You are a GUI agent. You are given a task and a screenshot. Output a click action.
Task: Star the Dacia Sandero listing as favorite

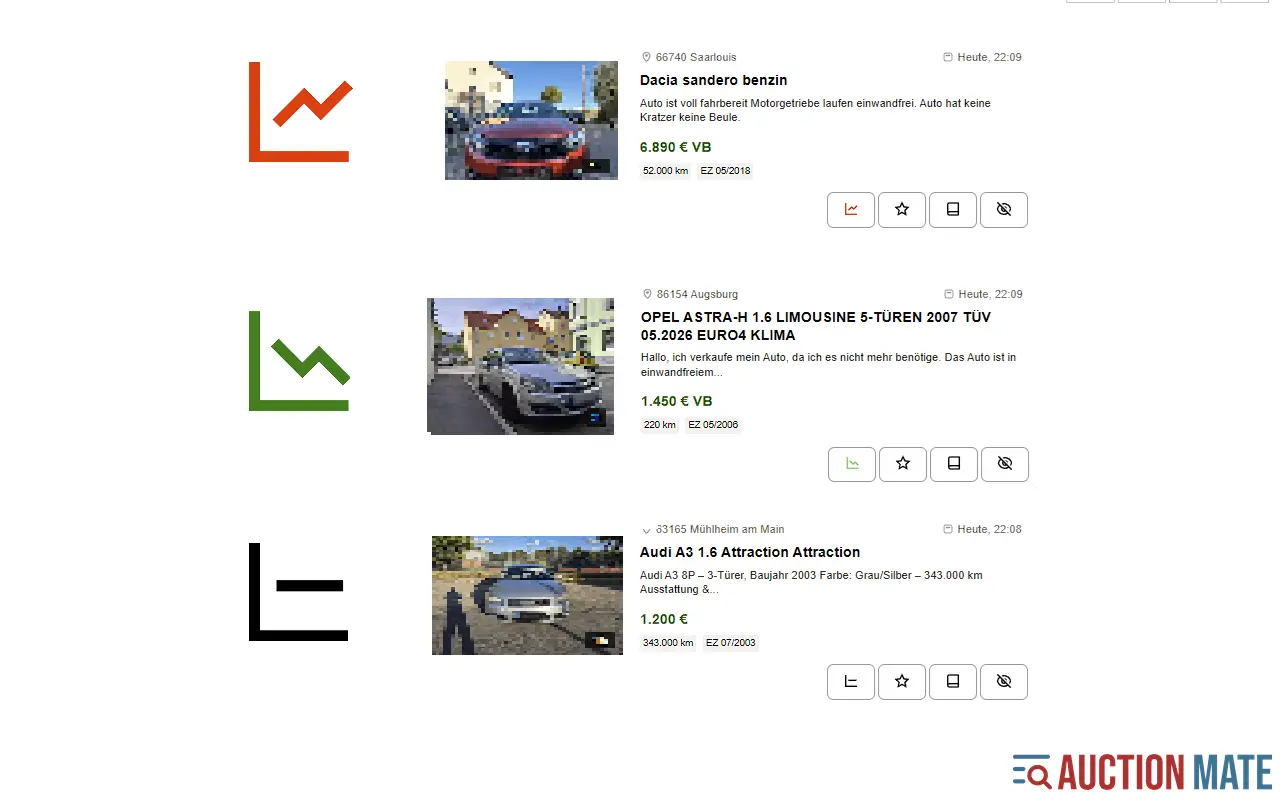pyautogui.click(x=902, y=210)
